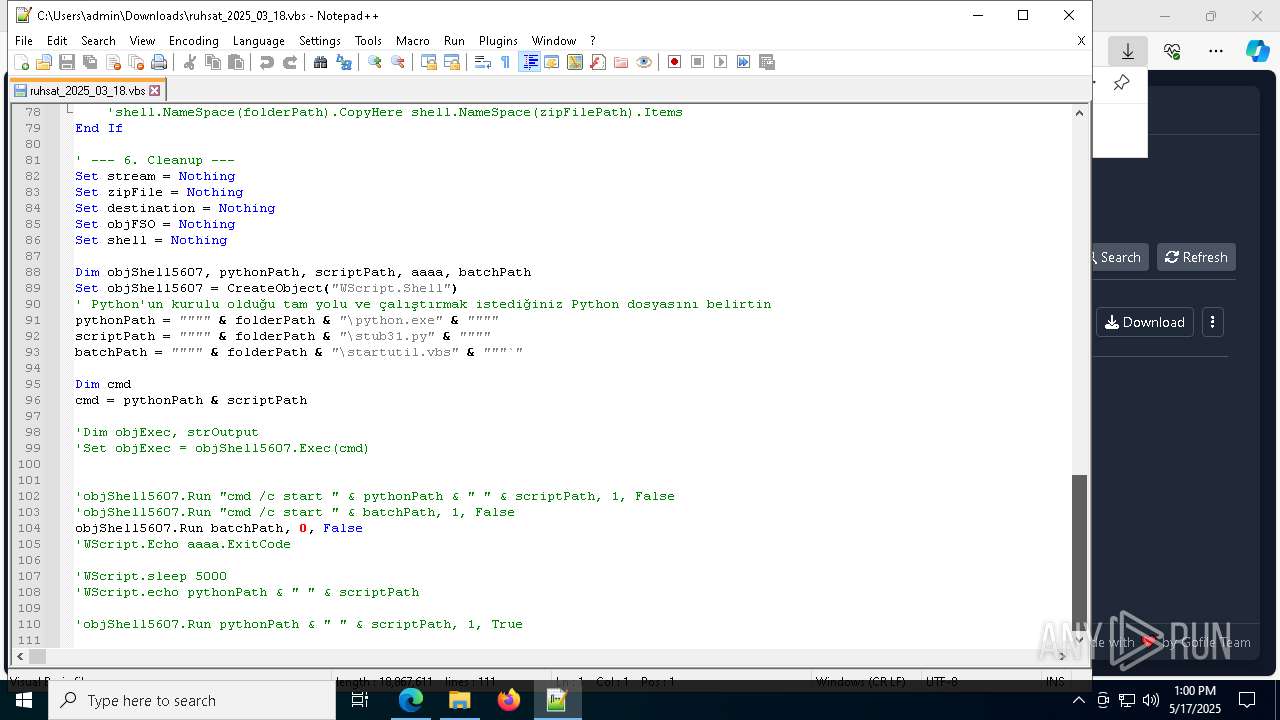Click the Undo arrow icon
The image size is (1280, 720).
(x=267, y=62)
